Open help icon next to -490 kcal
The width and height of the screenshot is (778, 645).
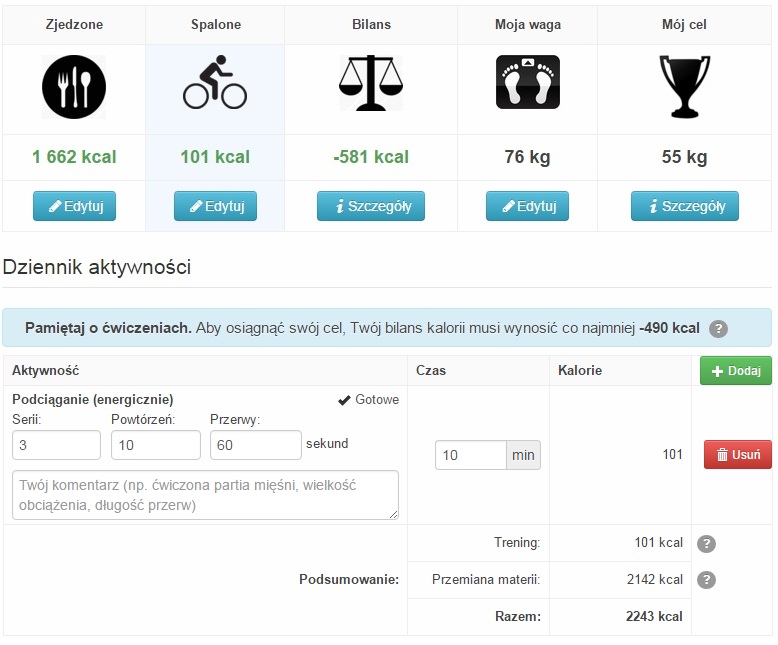click(718, 328)
